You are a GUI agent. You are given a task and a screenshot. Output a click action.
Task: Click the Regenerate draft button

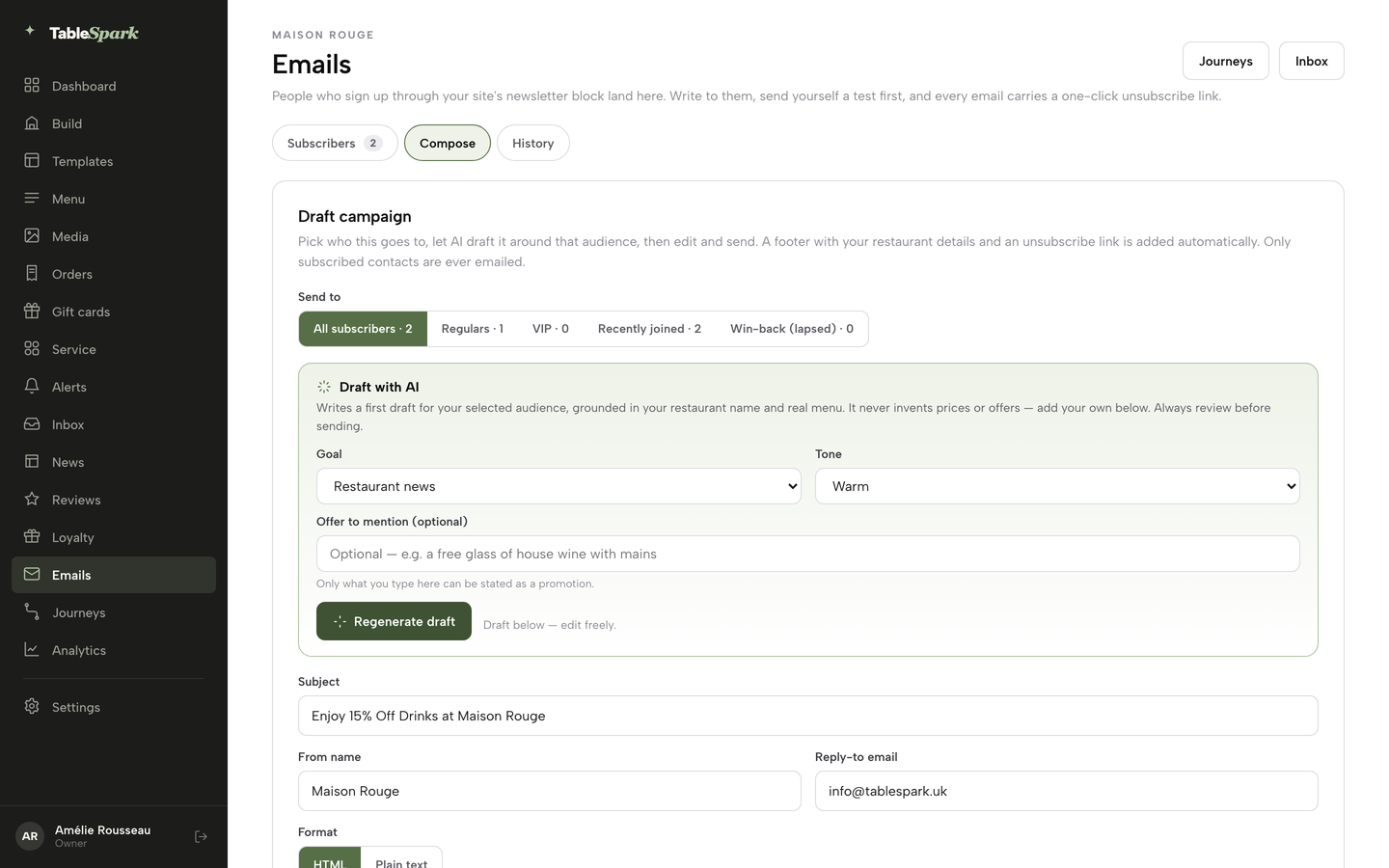(x=394, y=621)
